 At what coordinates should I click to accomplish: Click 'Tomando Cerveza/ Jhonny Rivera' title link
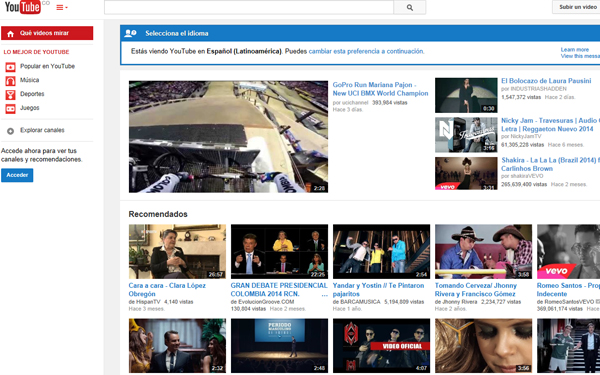tap(476, 290)
